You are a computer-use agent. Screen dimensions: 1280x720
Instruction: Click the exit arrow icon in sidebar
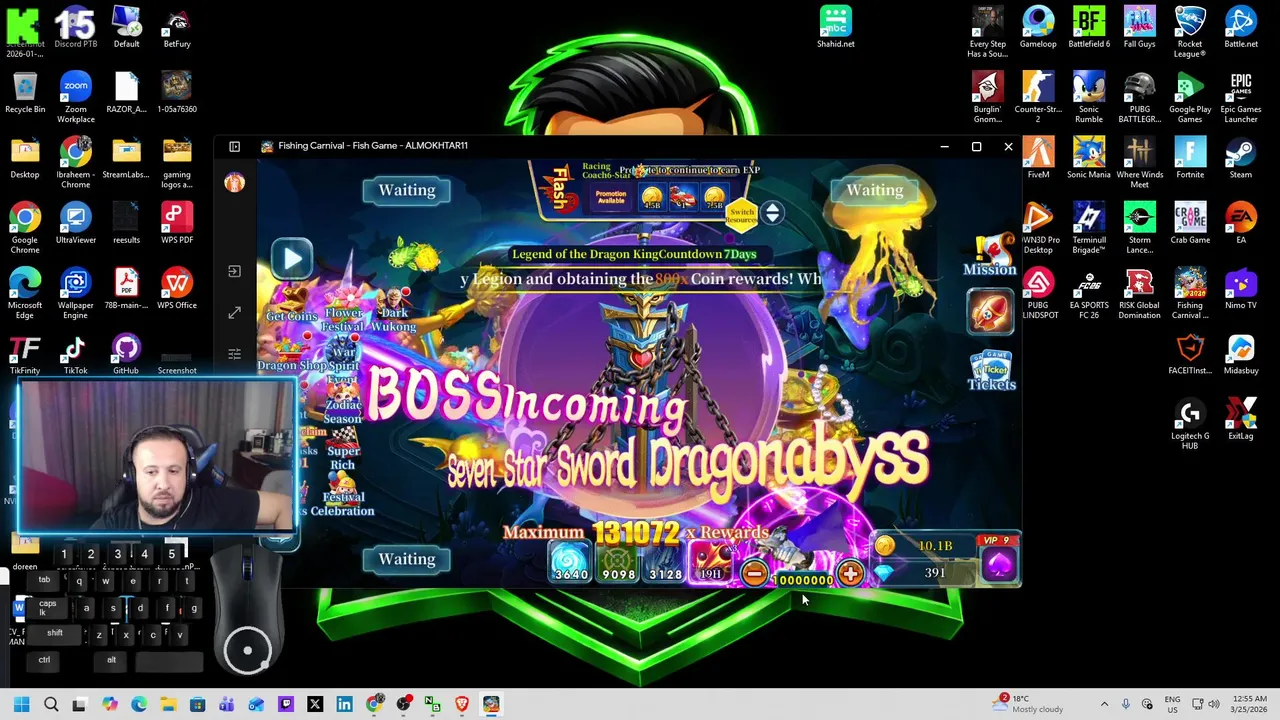coord(234,271)
